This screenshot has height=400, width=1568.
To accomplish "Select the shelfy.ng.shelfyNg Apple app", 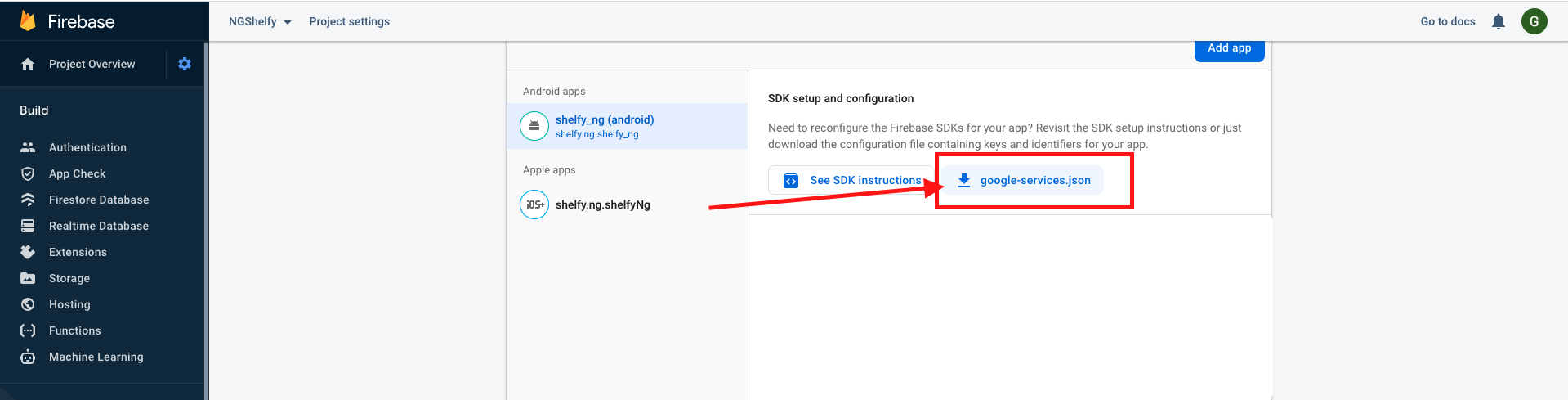I will pos(602,204).
